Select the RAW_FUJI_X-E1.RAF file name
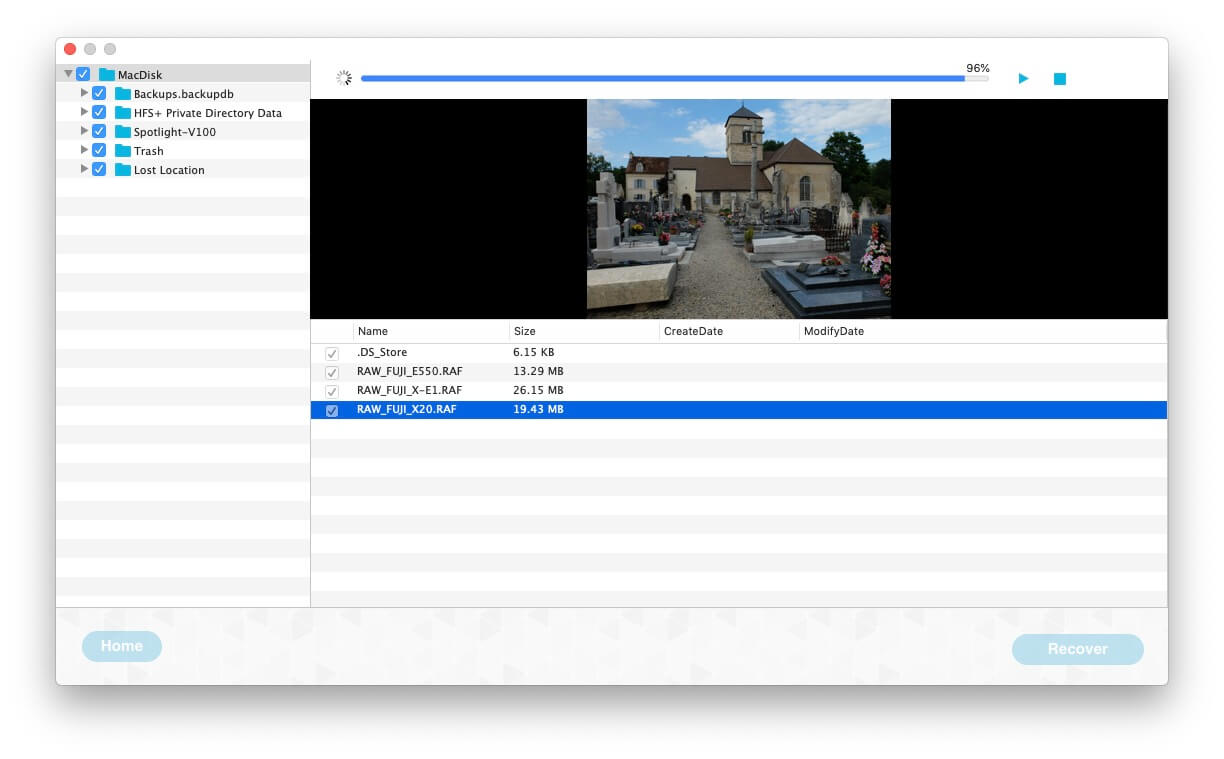1224x759 pixels. click(410, 391)
